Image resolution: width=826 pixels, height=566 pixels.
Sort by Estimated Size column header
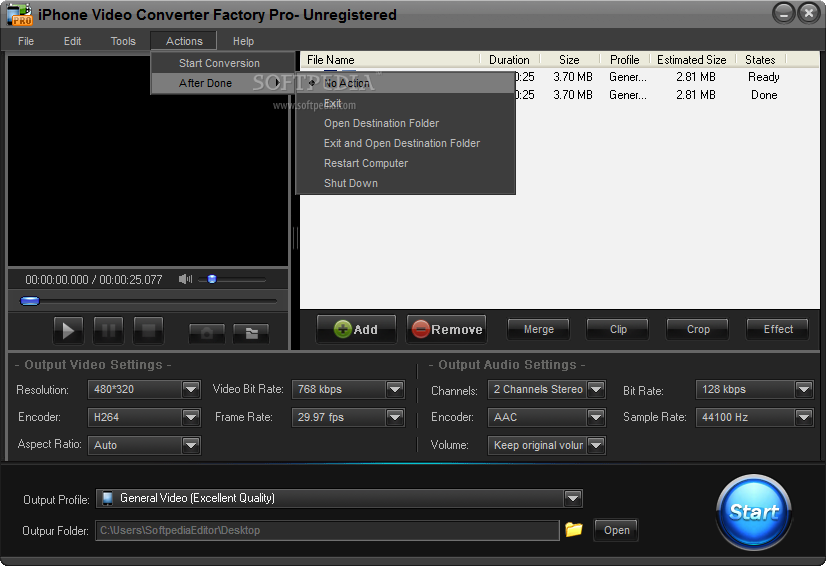click(692, 60)
